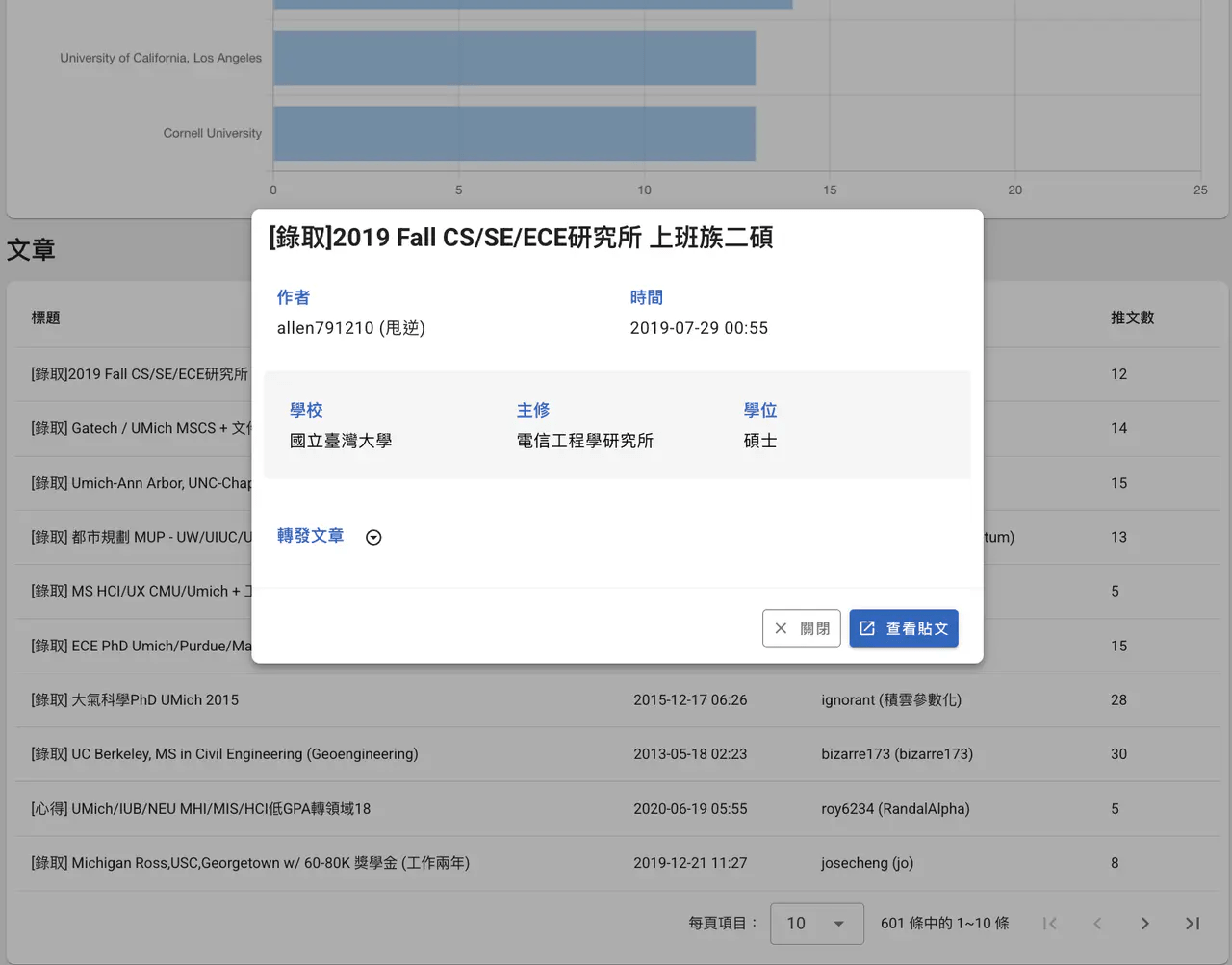Click the school value 國立臺灣大學
This screenshot has width=1232, height=965.
(x=341, y=441)
